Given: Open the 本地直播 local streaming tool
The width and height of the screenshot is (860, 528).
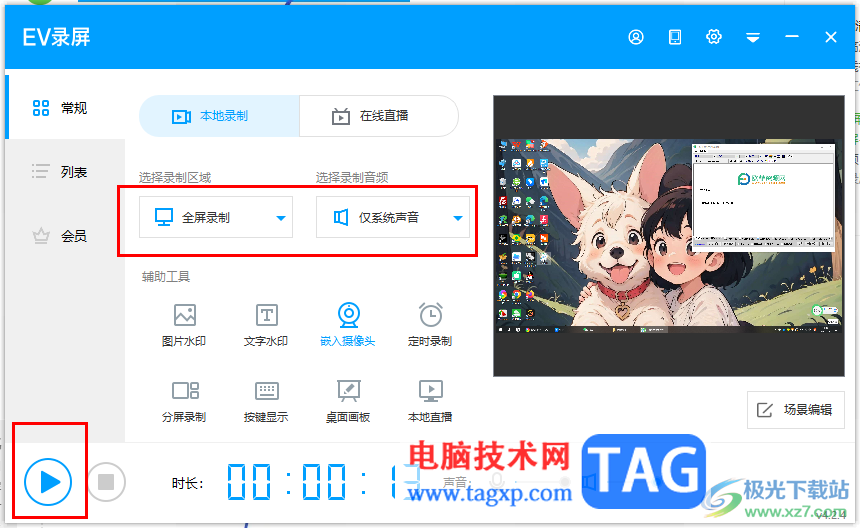Looking at the screenshot, I should click(430, 401).
